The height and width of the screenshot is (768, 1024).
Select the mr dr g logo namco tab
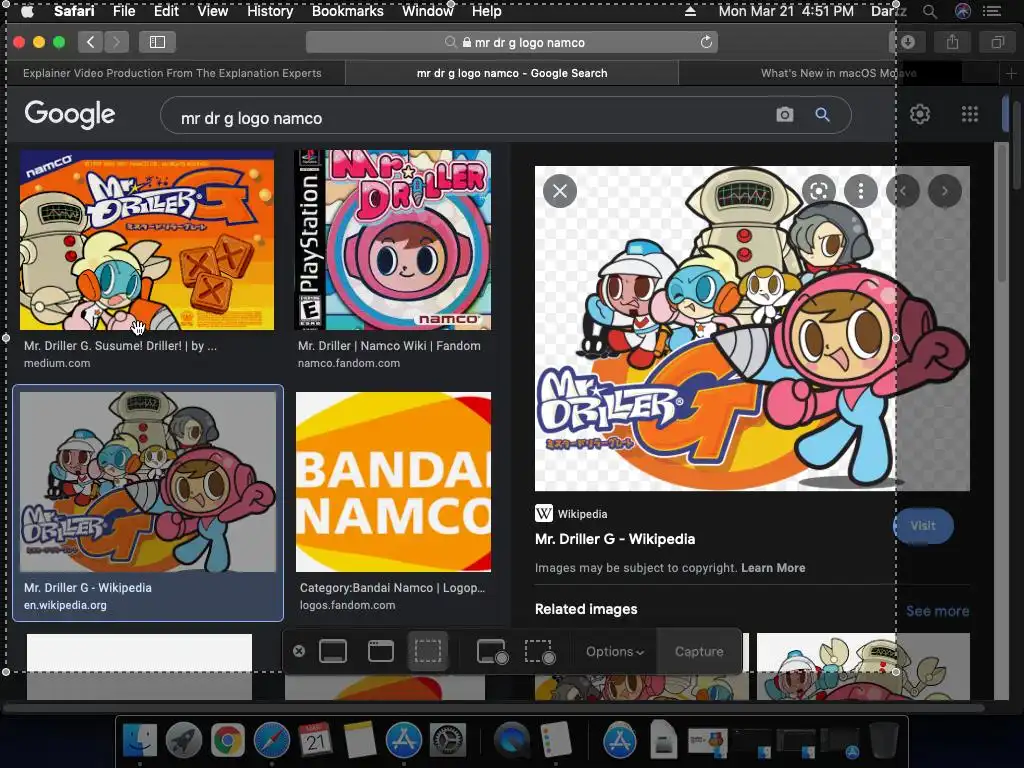click(x=512, y=73)
